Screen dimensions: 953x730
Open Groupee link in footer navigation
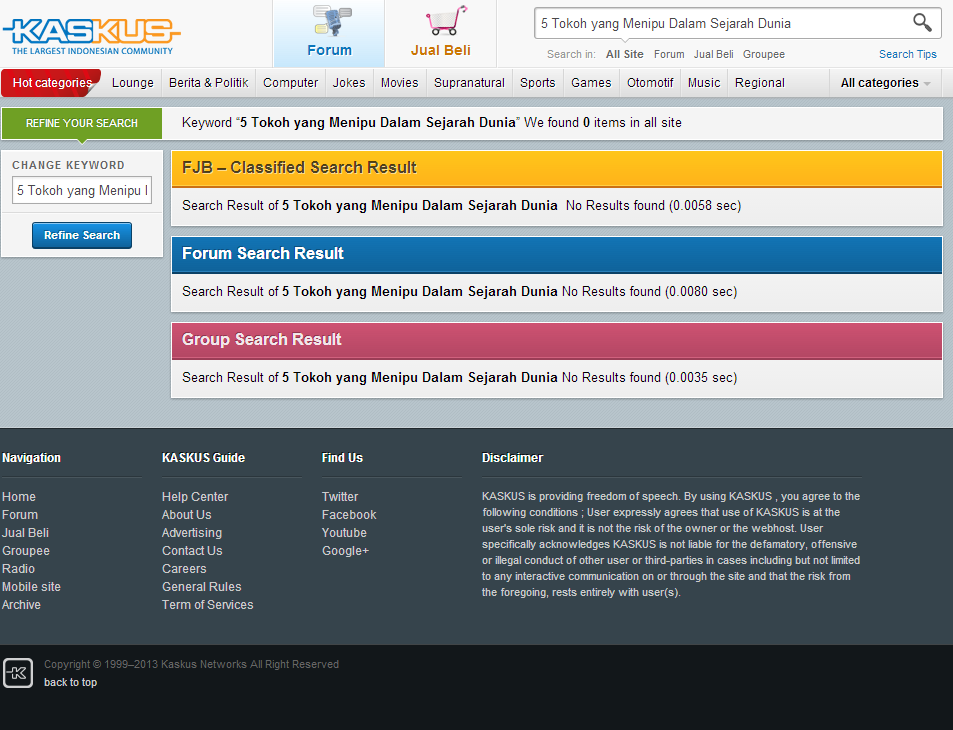tap(26, 551)
